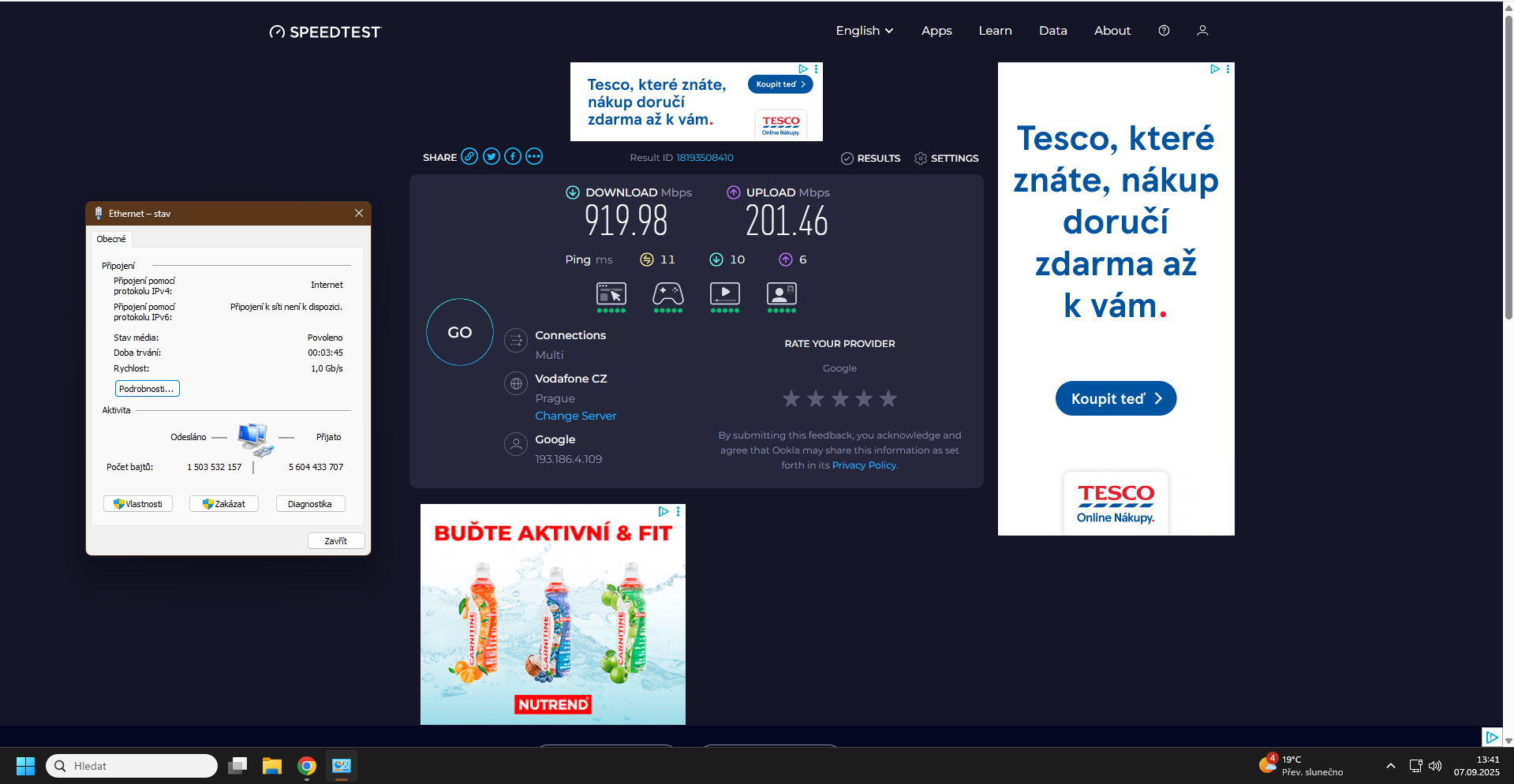Viewport: 1514px width, 784px height.
Task: Open Podrobnosti details in Ethernet window
Action: coord(148,389)
